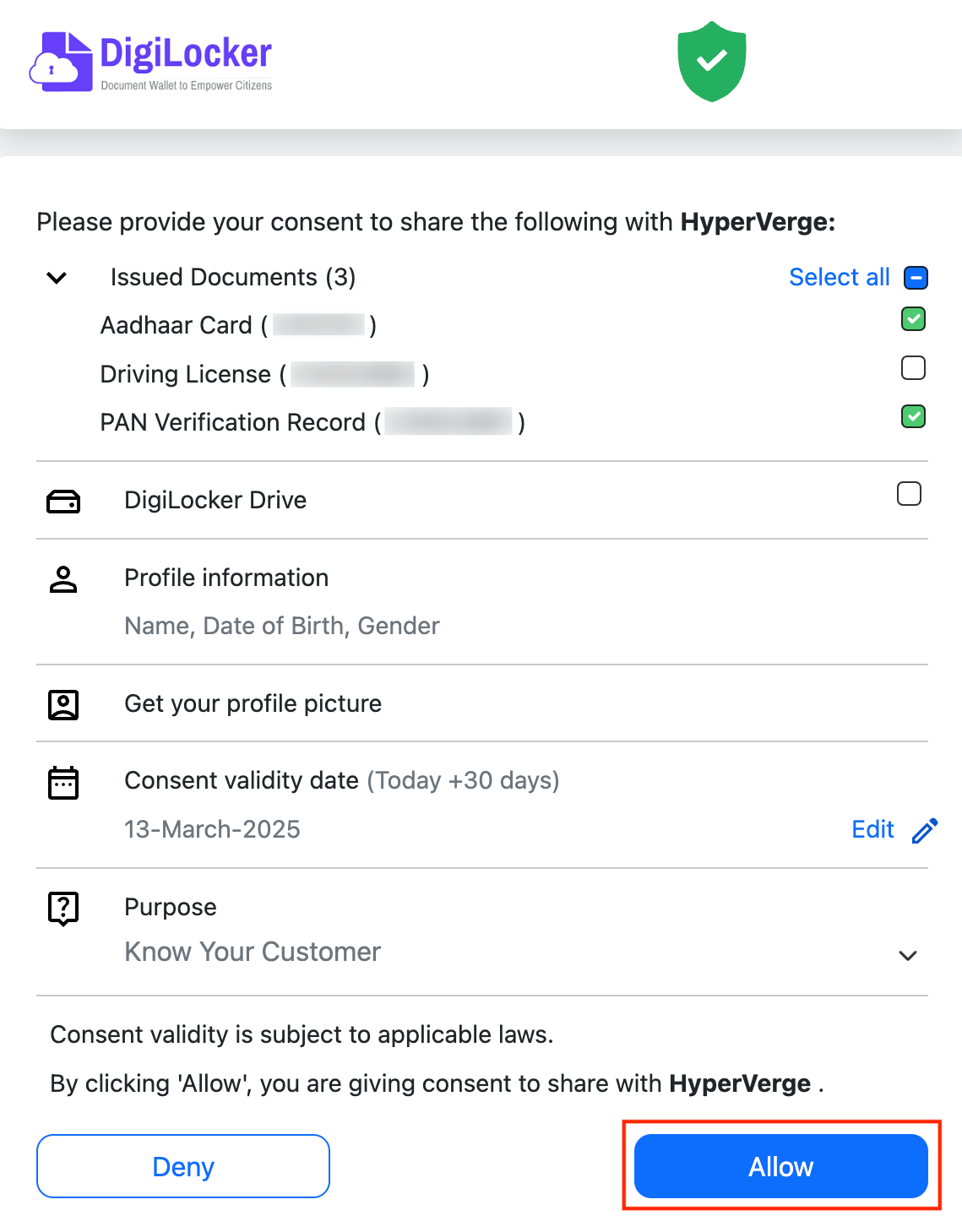Check the Driving License checkbox
Image resolution: width=962 pixels, height=1232 pixels.
tap(913, 368)
